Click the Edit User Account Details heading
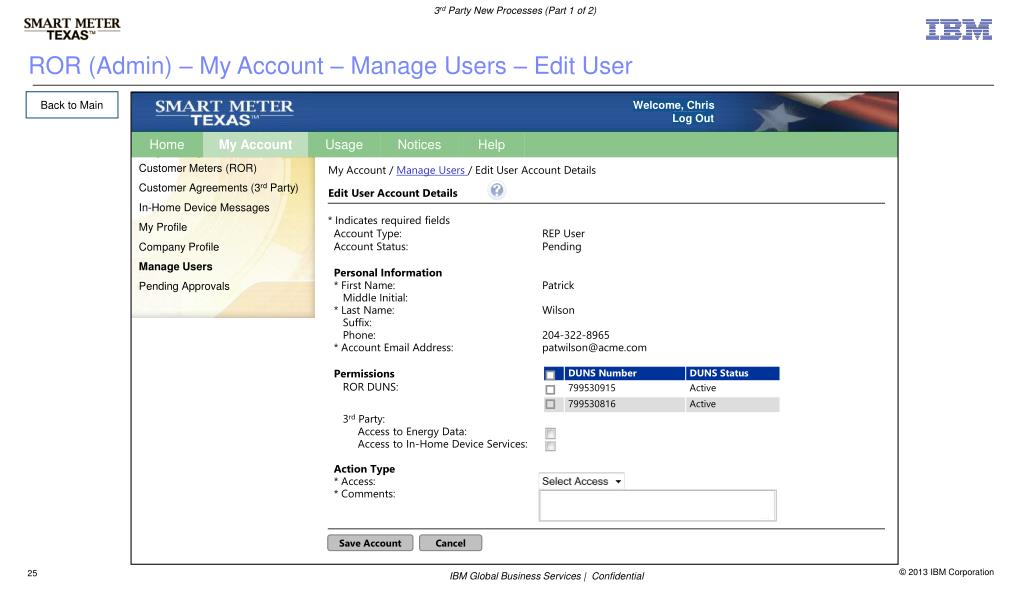Viewport: 1023px width, 590px height. tap(393, 193)
